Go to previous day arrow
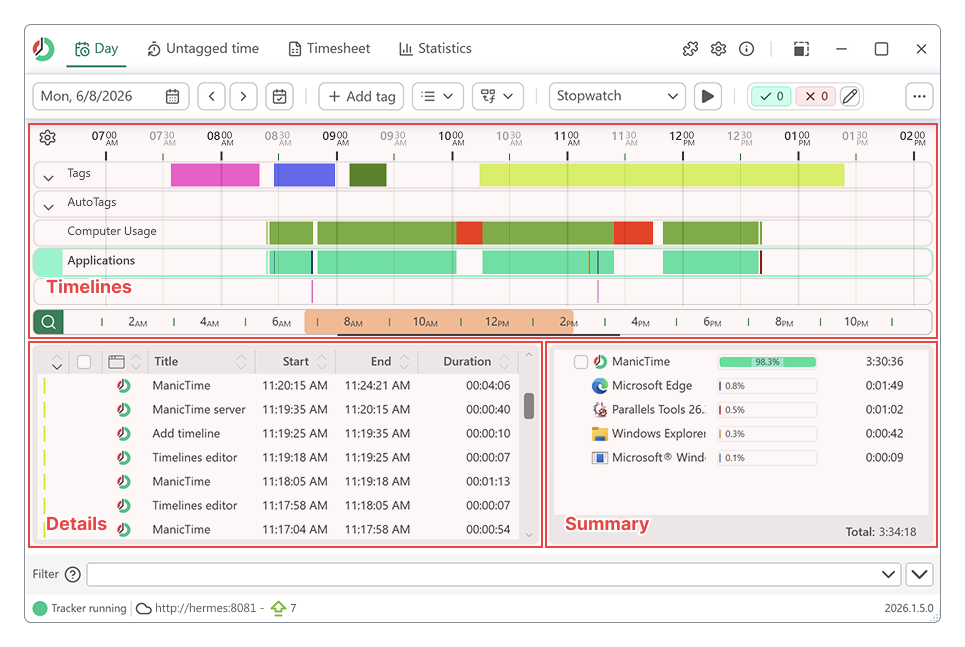Screen dimensions: 965x647 [212, 96]
